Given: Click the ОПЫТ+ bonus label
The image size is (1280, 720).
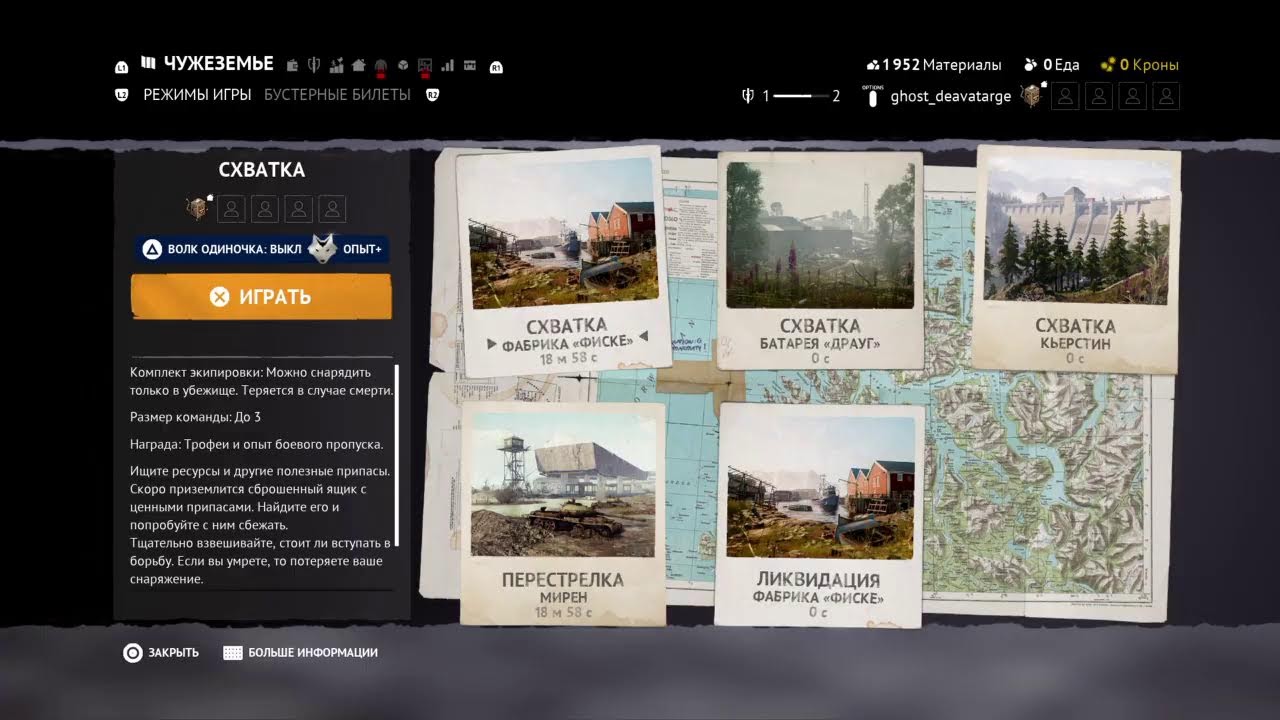Looking at the screenshot, I should 363,249.
